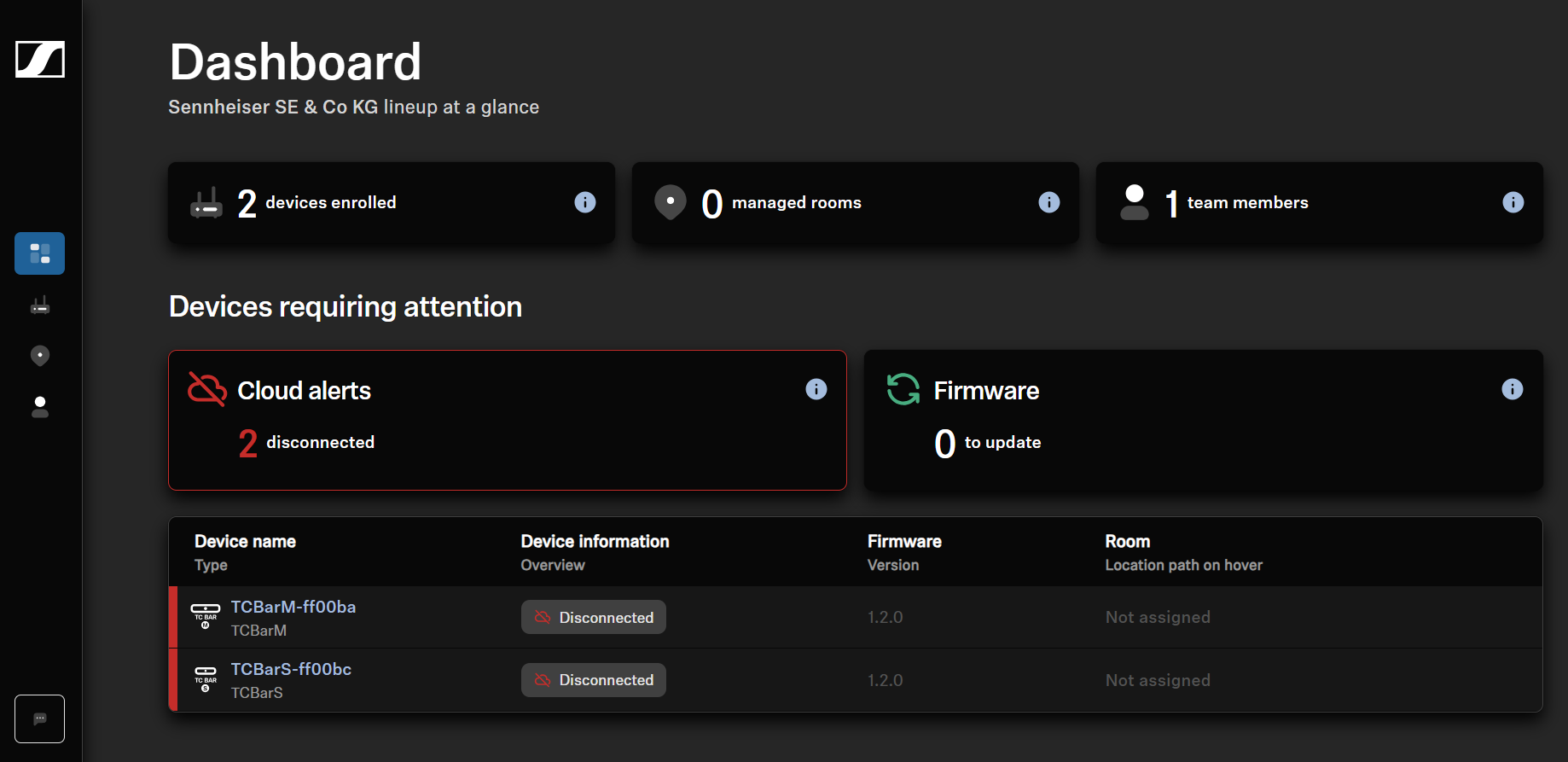Click the Sennheiser logo in the sidebar
Image resolution: width=1568 pixels, height=762 pixels.
(40, 60)
